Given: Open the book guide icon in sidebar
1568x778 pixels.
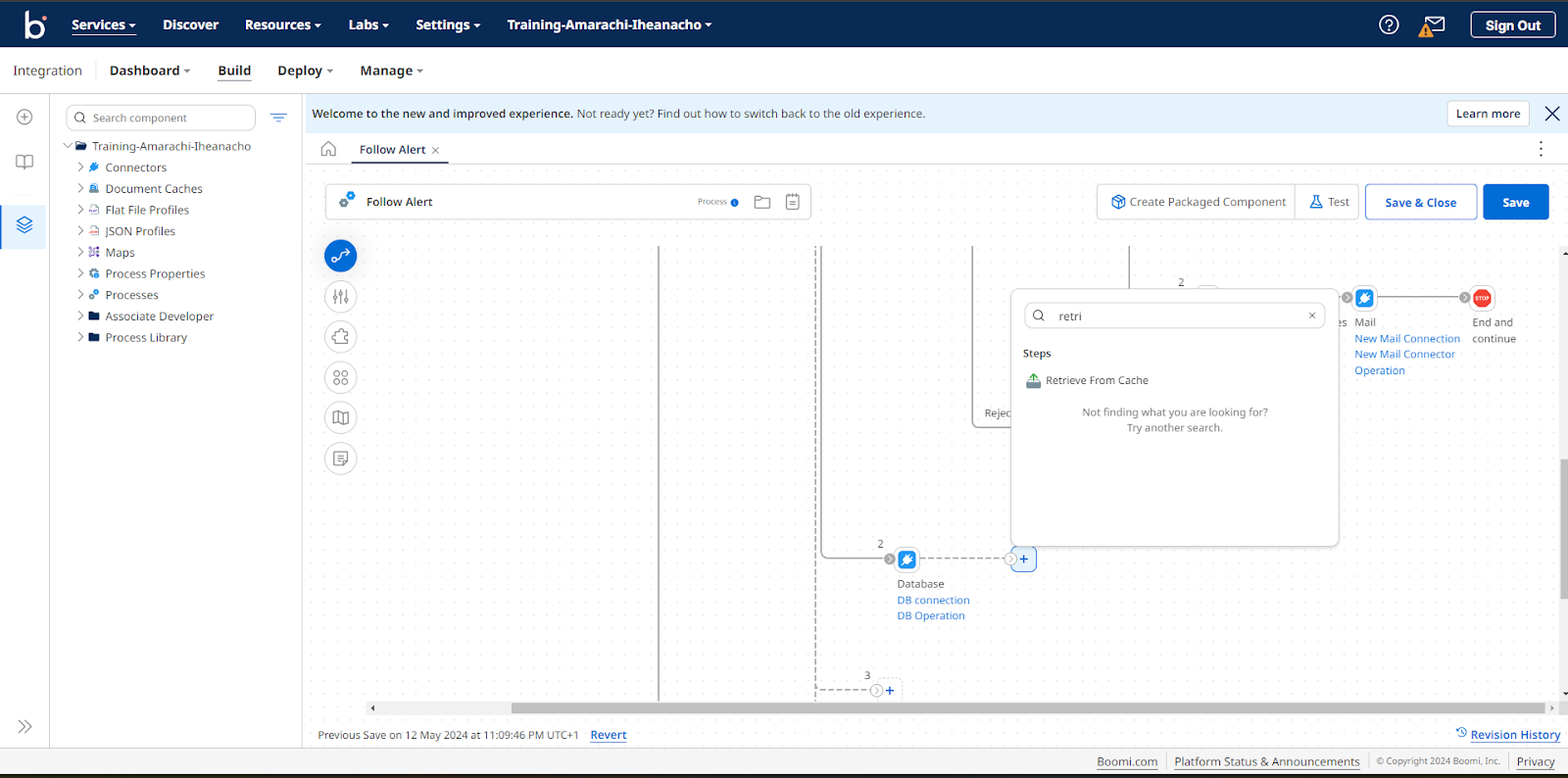Looking at the screenshot, I should click(24, 162).
